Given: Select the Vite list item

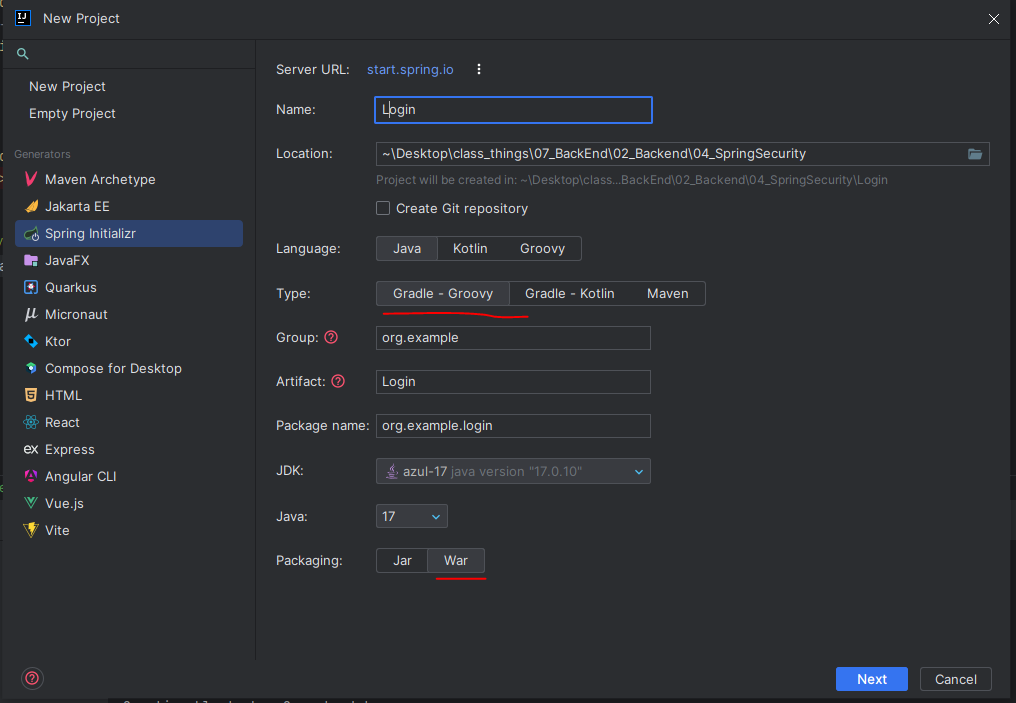Looking at the screenshot, I should 129,530.
